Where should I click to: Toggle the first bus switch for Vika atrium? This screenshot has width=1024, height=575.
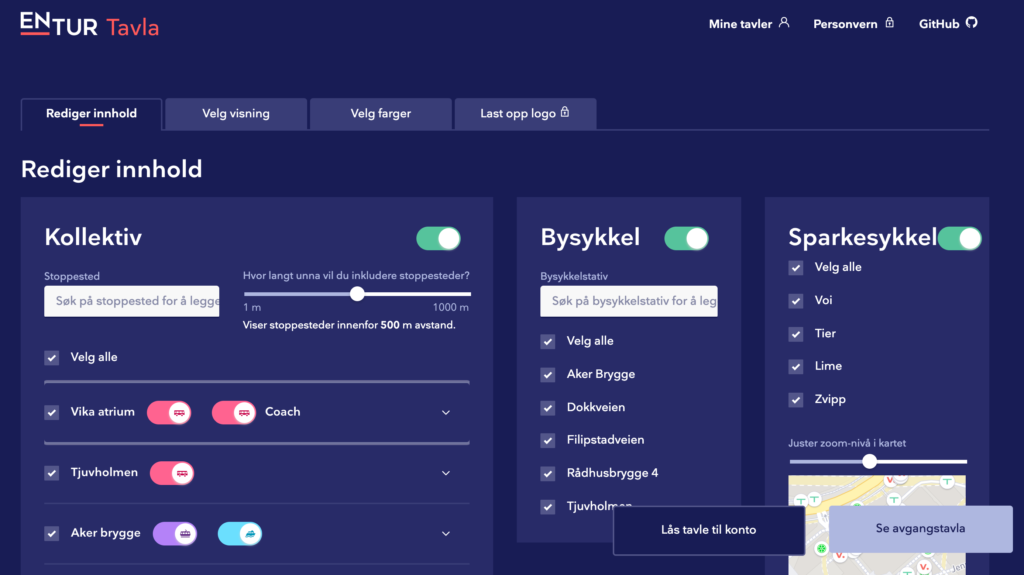(169, 412)
